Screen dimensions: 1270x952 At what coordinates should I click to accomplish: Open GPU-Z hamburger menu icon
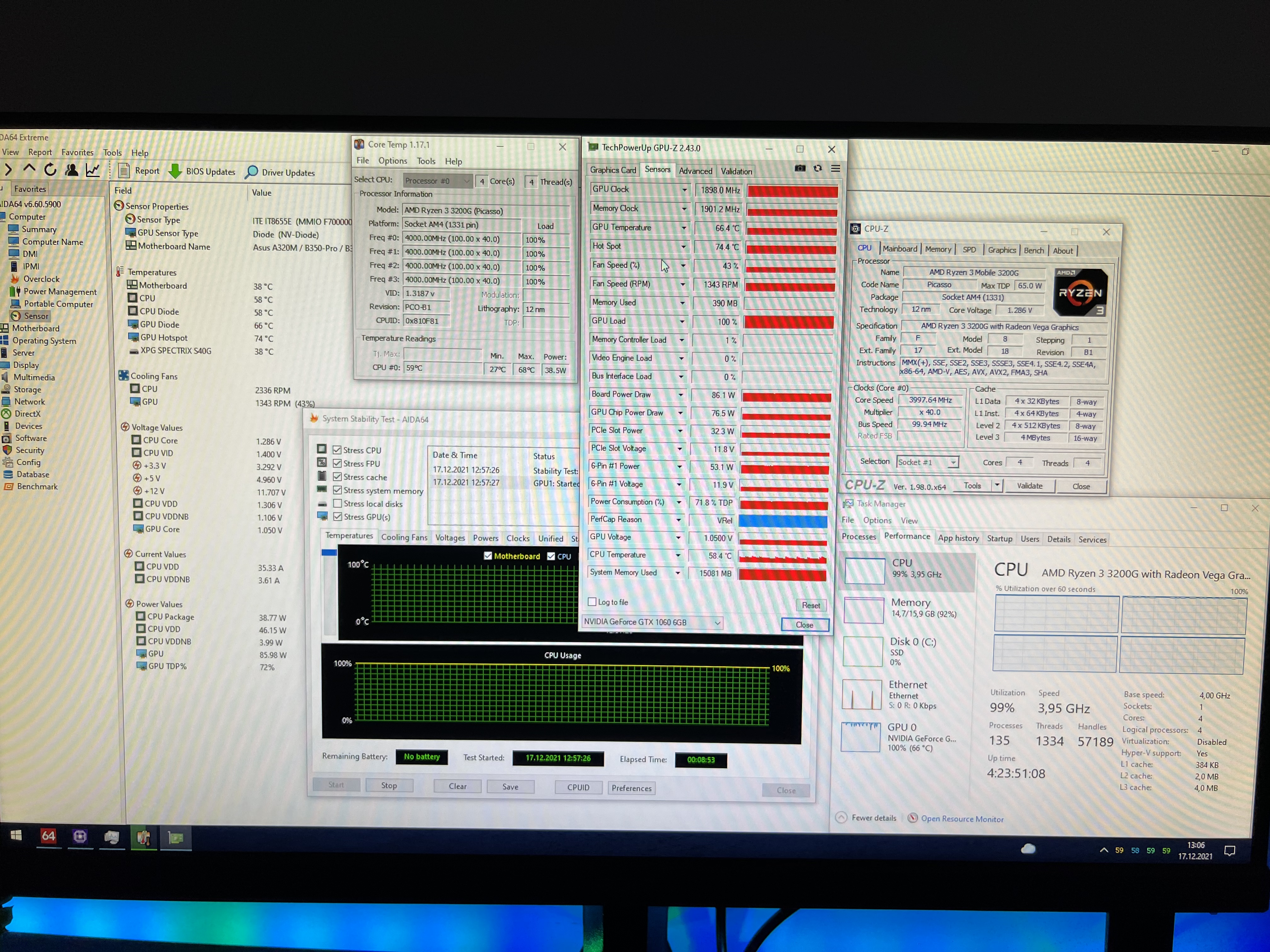point(835,169)
